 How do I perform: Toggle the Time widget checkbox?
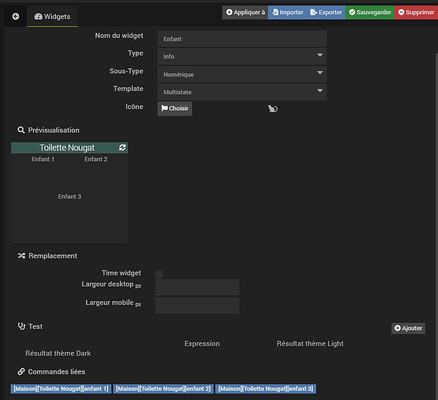click(159, 274)
